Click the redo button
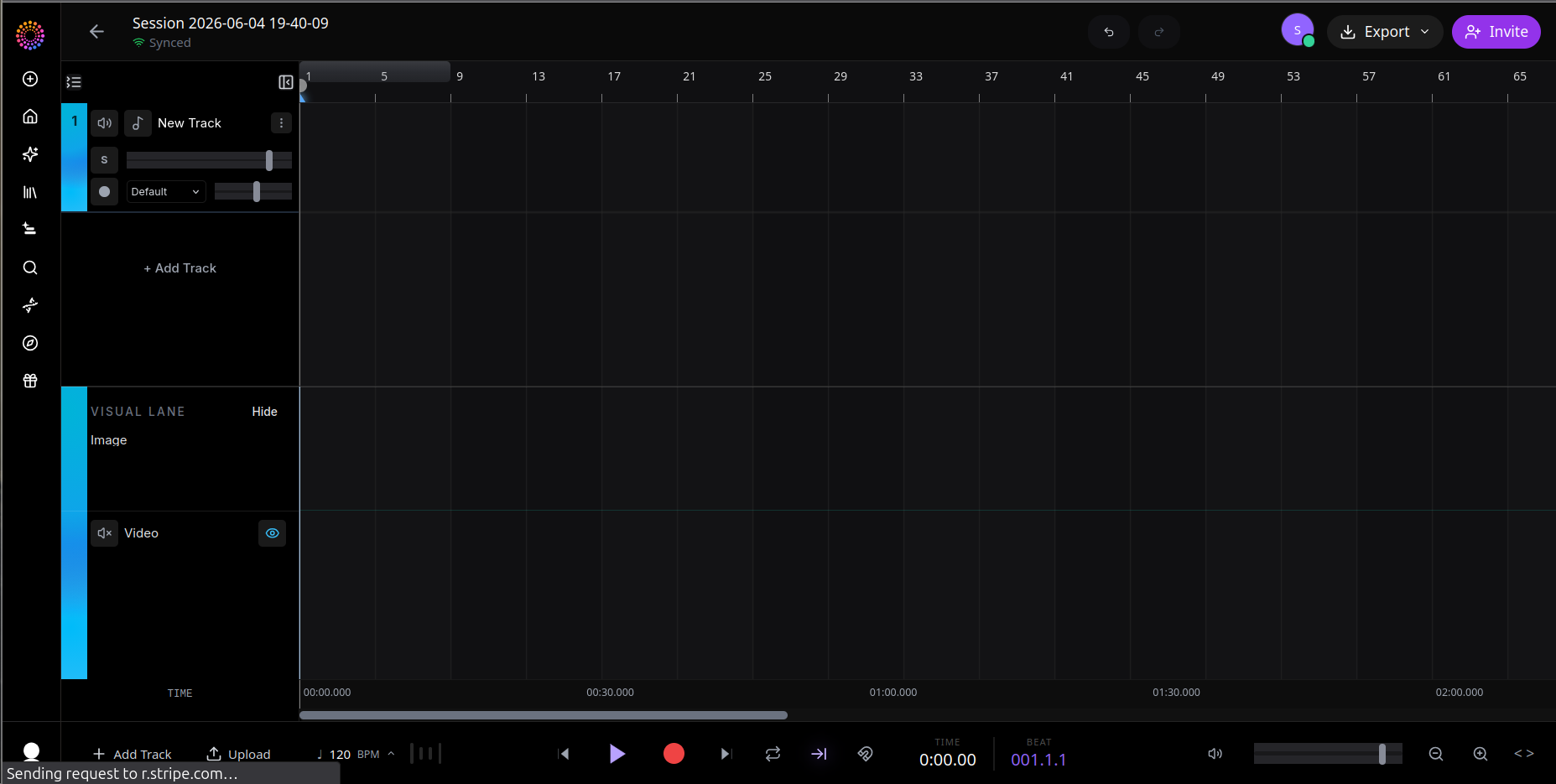1556x784 pixels. [x=1159, y=32]
